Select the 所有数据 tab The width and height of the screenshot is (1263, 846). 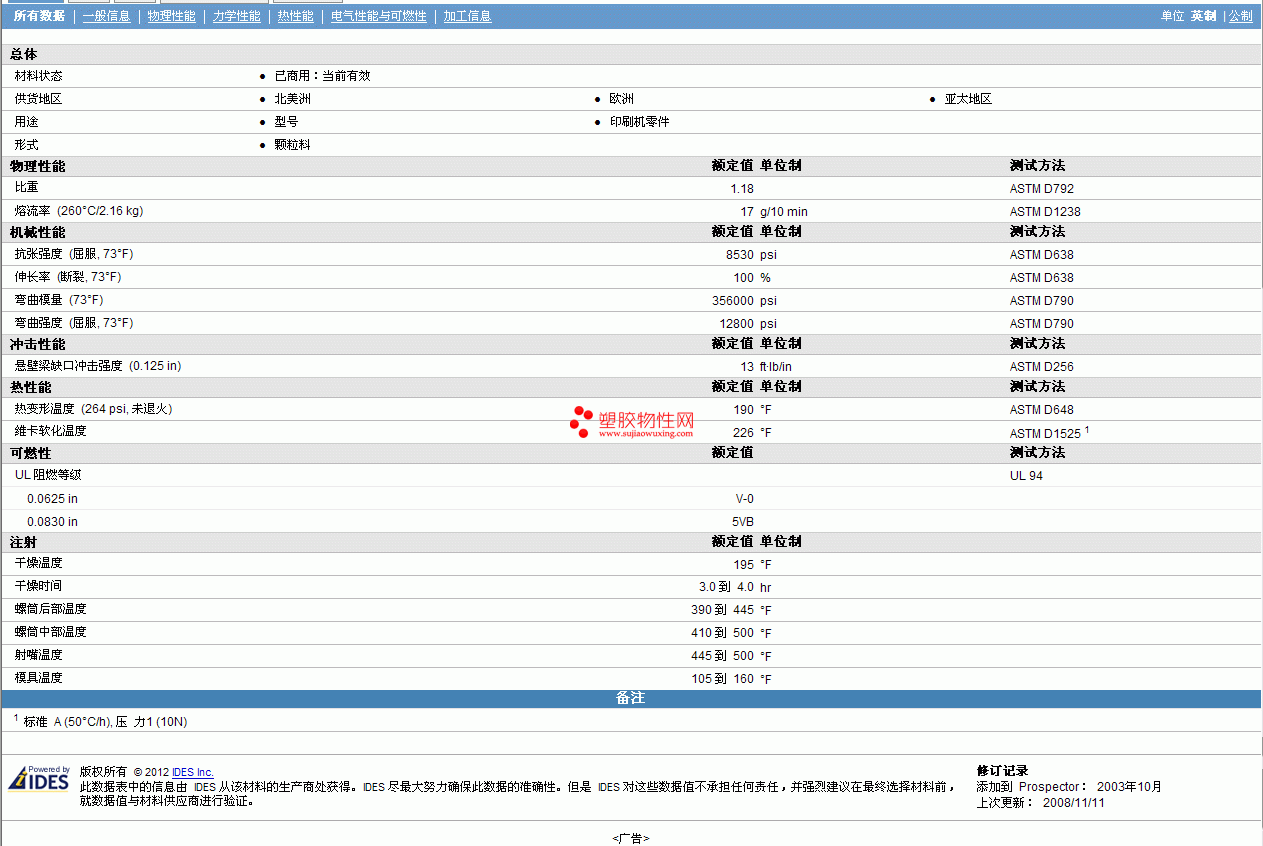[39, 16]
